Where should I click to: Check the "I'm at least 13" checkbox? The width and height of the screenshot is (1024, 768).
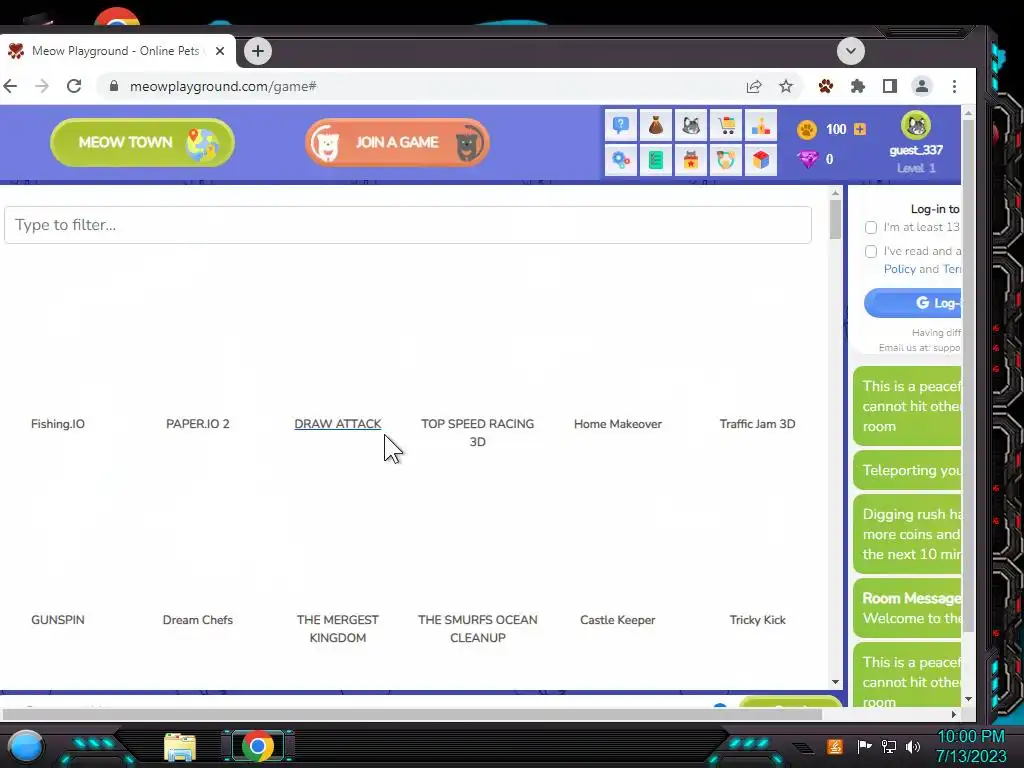click(871, 227)
